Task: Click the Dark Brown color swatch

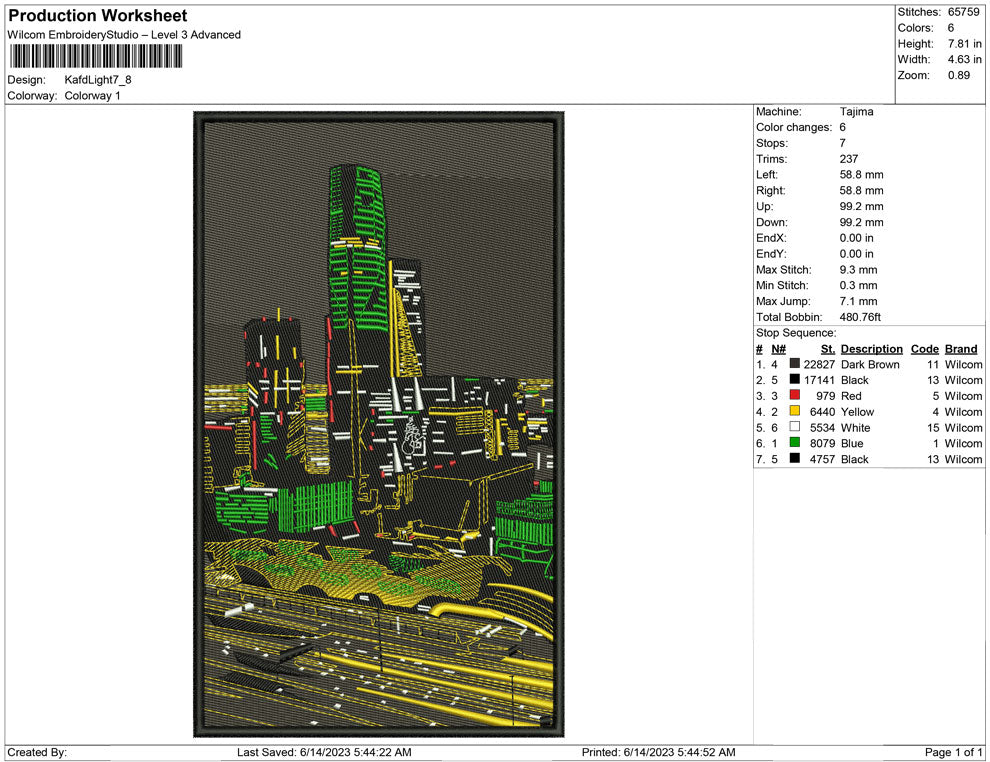Action: tap(795, 365)
